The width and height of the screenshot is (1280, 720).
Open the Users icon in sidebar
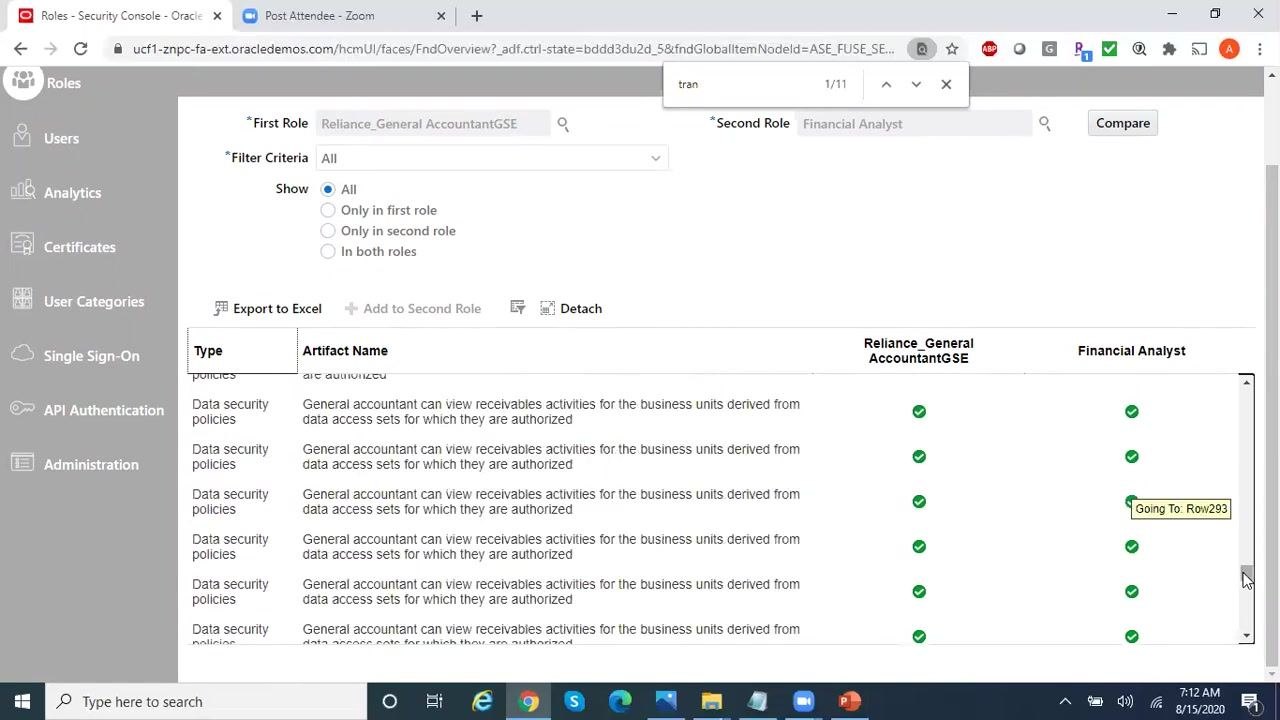click(22, 138)
